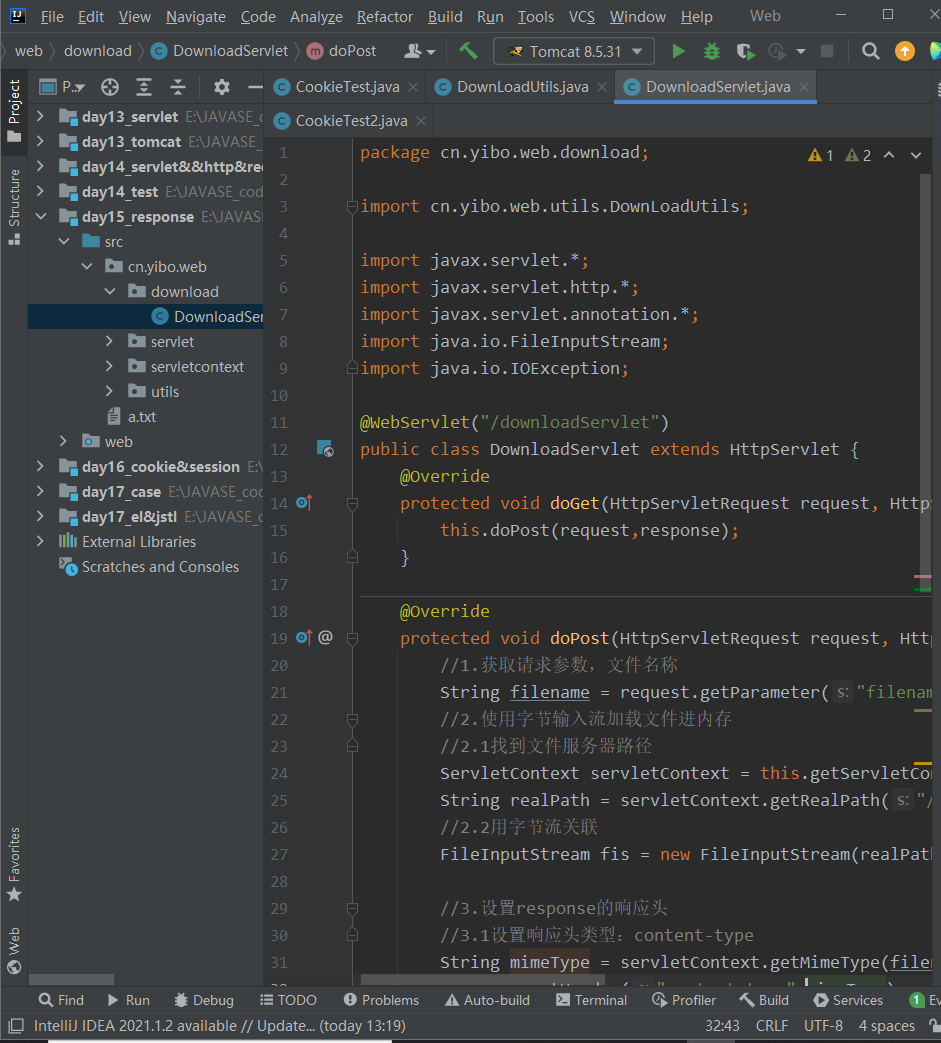This screenshot has width=941, height=1043.
Task: Collapse the download package
Action: click(110, 291)
